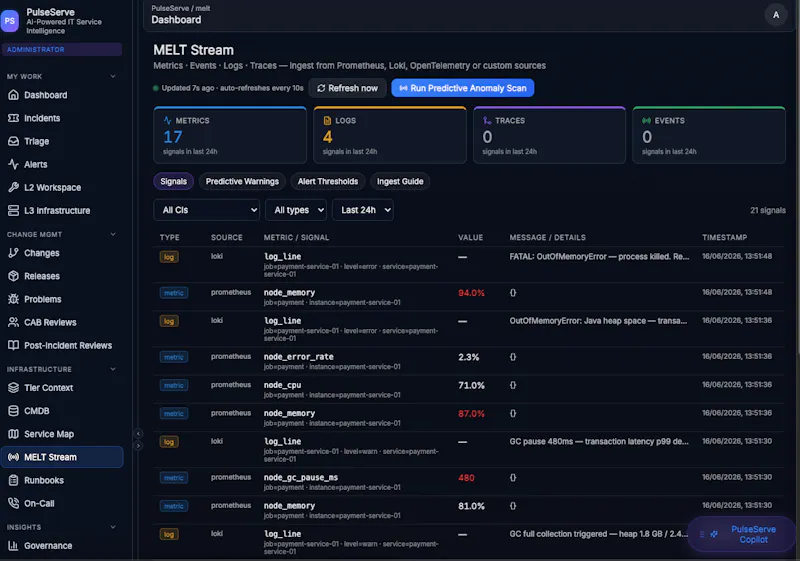Viewport: 800px width, 561px height.
Task: Click the OutOfMemoryError Java heap space message
Action: tap(598, 321)
